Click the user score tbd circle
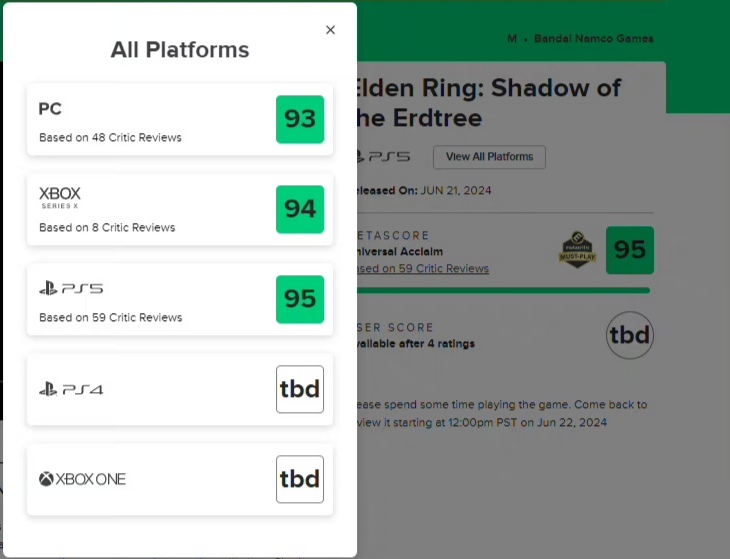This screenshot has width=730, height=559. 629,335
